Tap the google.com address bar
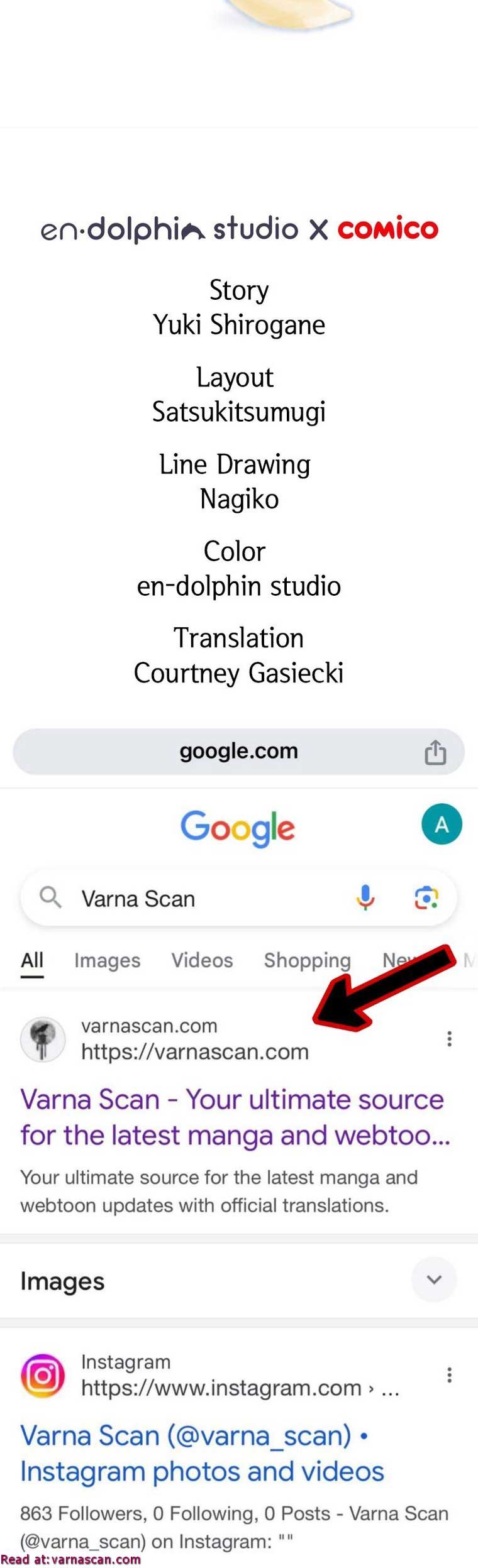This screenshot has height=1568, width=478. point(239,752)
